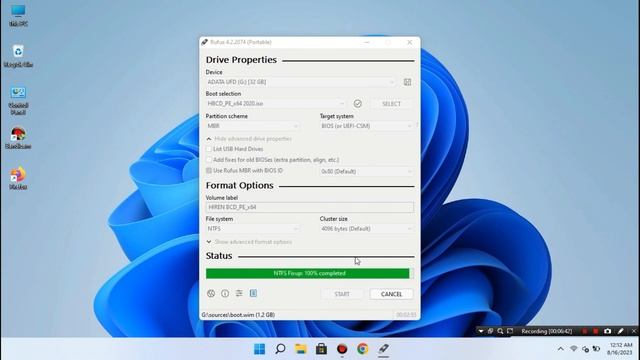Open the File system dropdown
Screen dimensions: 640x360
pyautogui.click(x=252, y=229)
